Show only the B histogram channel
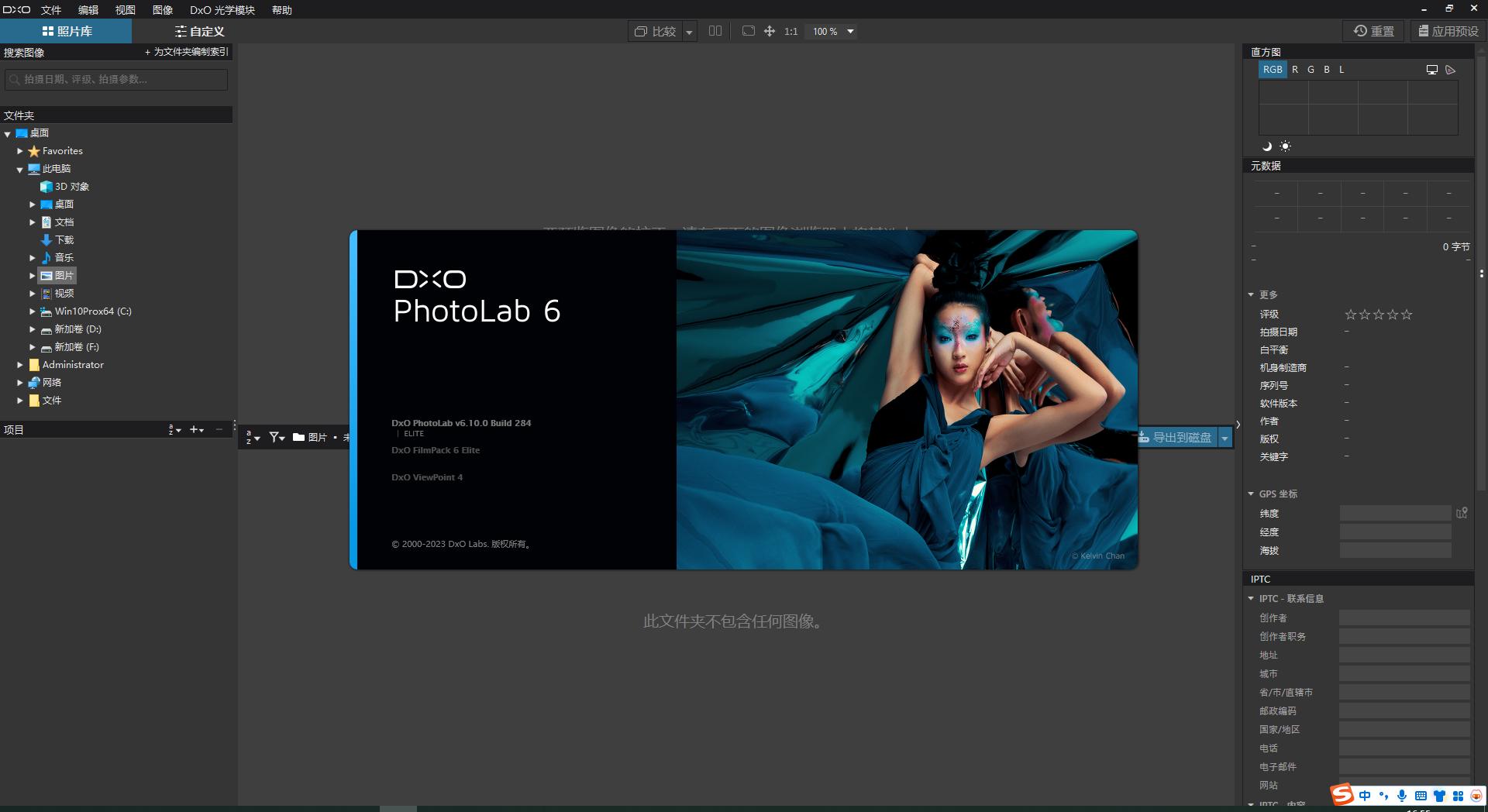 point(1327,70)
